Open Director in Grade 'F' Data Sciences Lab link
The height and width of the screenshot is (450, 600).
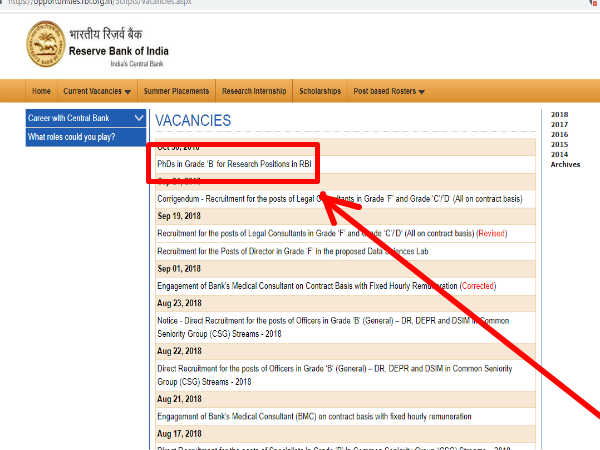(293, 251)
